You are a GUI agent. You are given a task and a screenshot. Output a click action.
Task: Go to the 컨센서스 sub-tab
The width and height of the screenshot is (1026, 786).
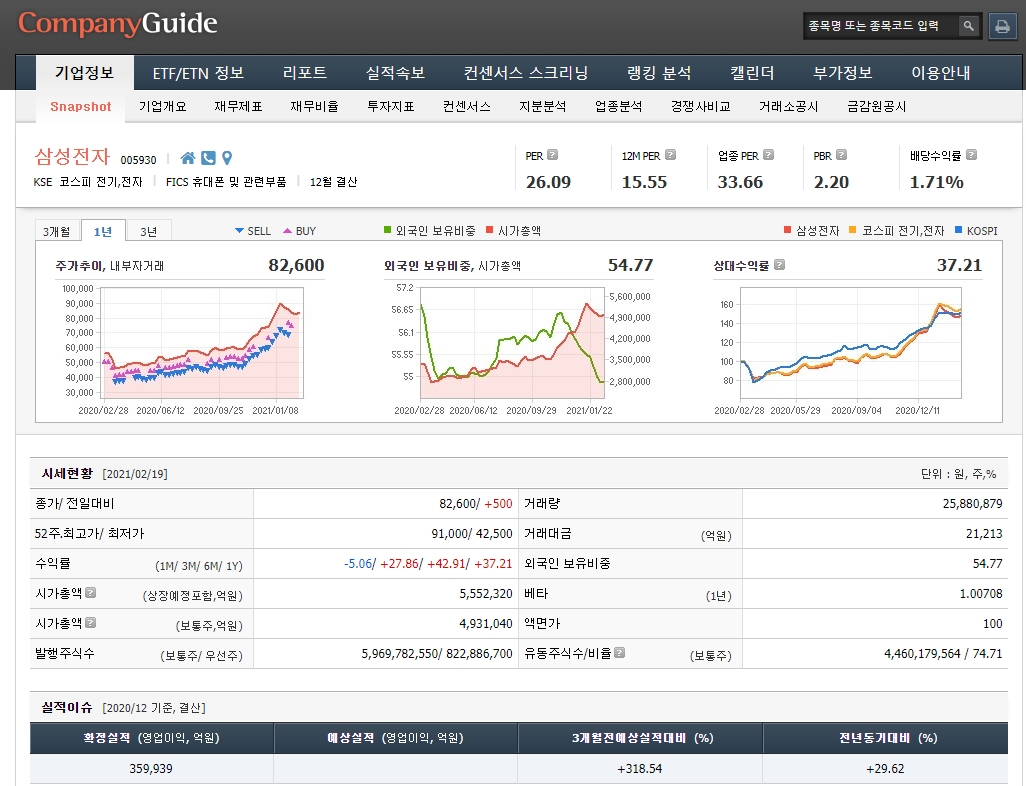[467, 107]
